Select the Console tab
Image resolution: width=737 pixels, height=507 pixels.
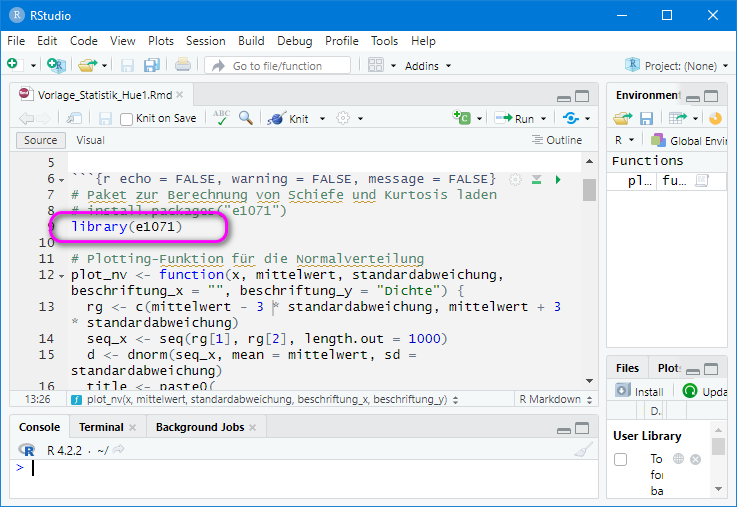point(39,427)
